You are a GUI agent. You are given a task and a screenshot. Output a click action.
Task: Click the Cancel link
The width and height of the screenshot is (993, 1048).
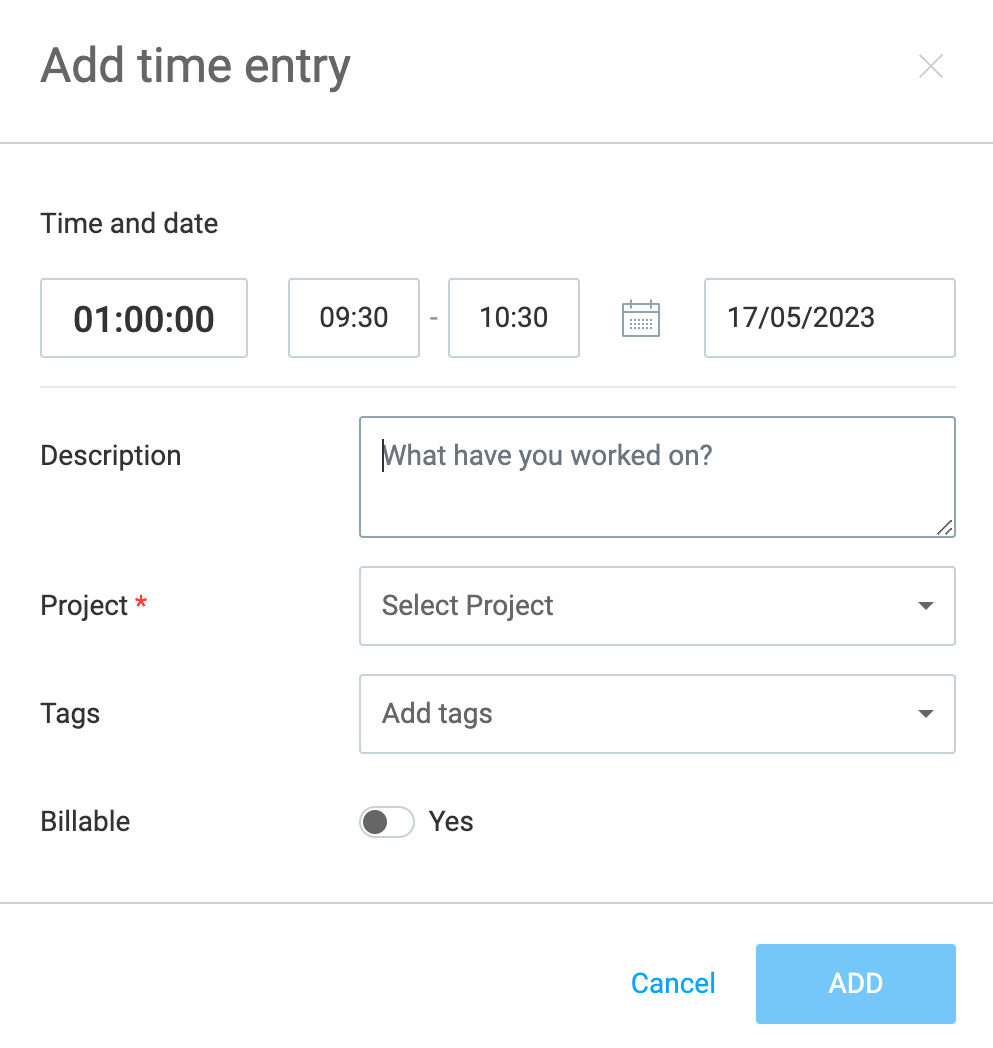pos(672,983)
